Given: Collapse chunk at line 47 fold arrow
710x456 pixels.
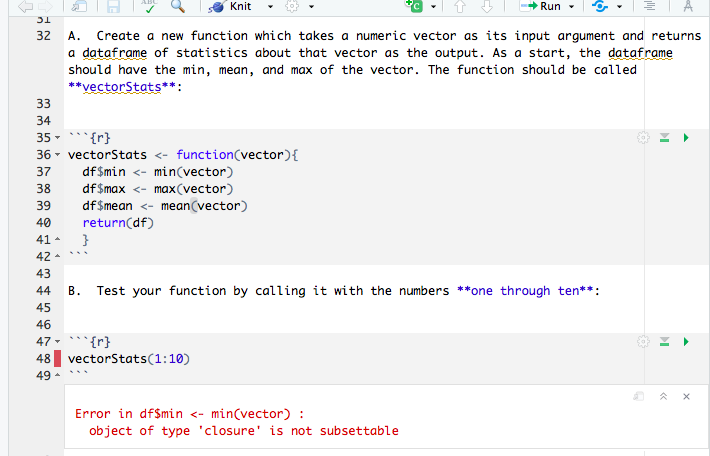Looking at the screenshot, I should click(x=58, y=341).
